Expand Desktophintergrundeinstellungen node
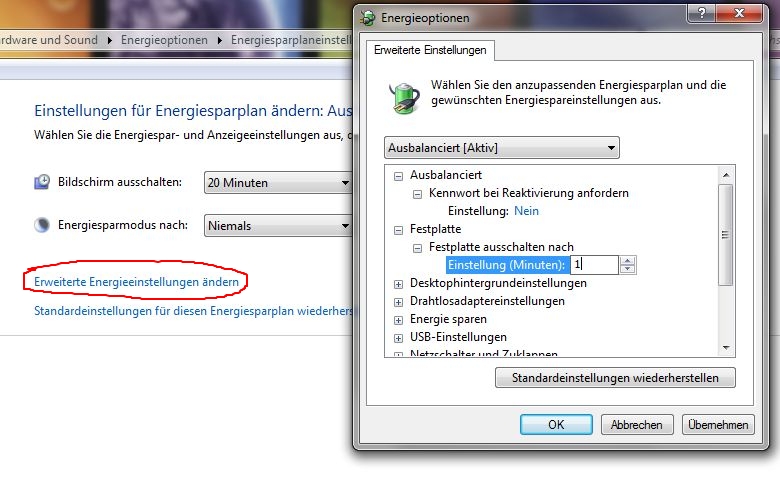The width and height of the screenshot is (780, 490). click(398, 284)
